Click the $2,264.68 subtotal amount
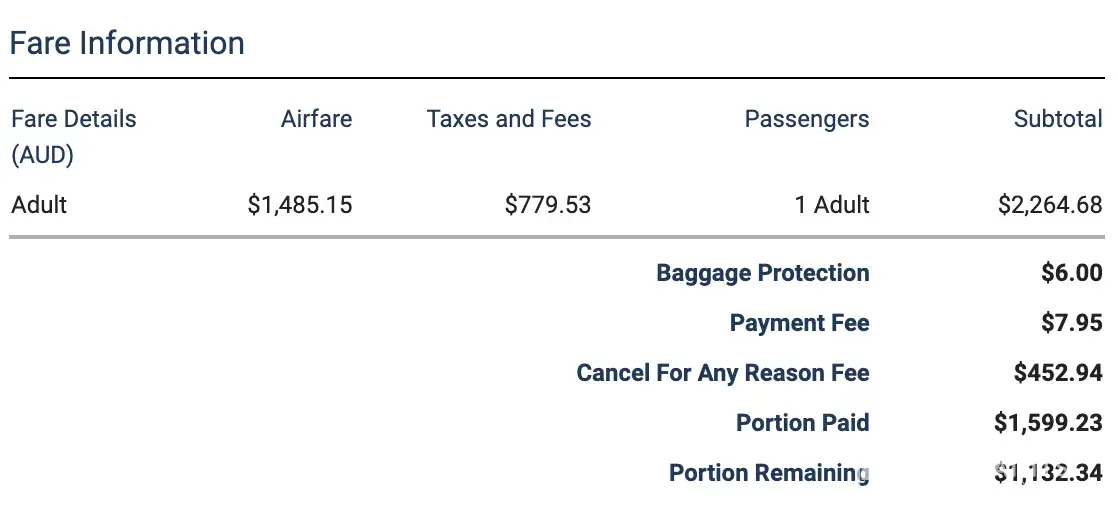Image resolution: width=1118 pixels, height=522 pixels. click(x=1050, y=205)
